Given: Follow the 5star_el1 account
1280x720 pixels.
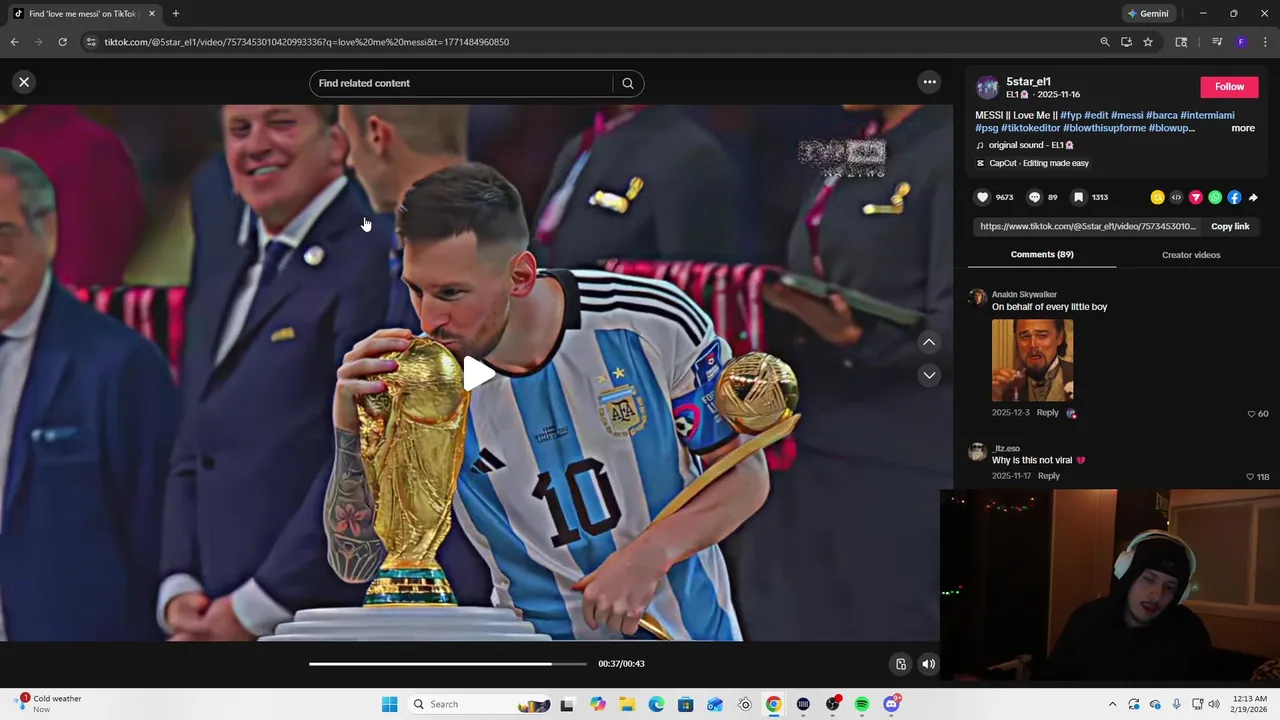Looking at the screenshot, I should [1229, 87].
